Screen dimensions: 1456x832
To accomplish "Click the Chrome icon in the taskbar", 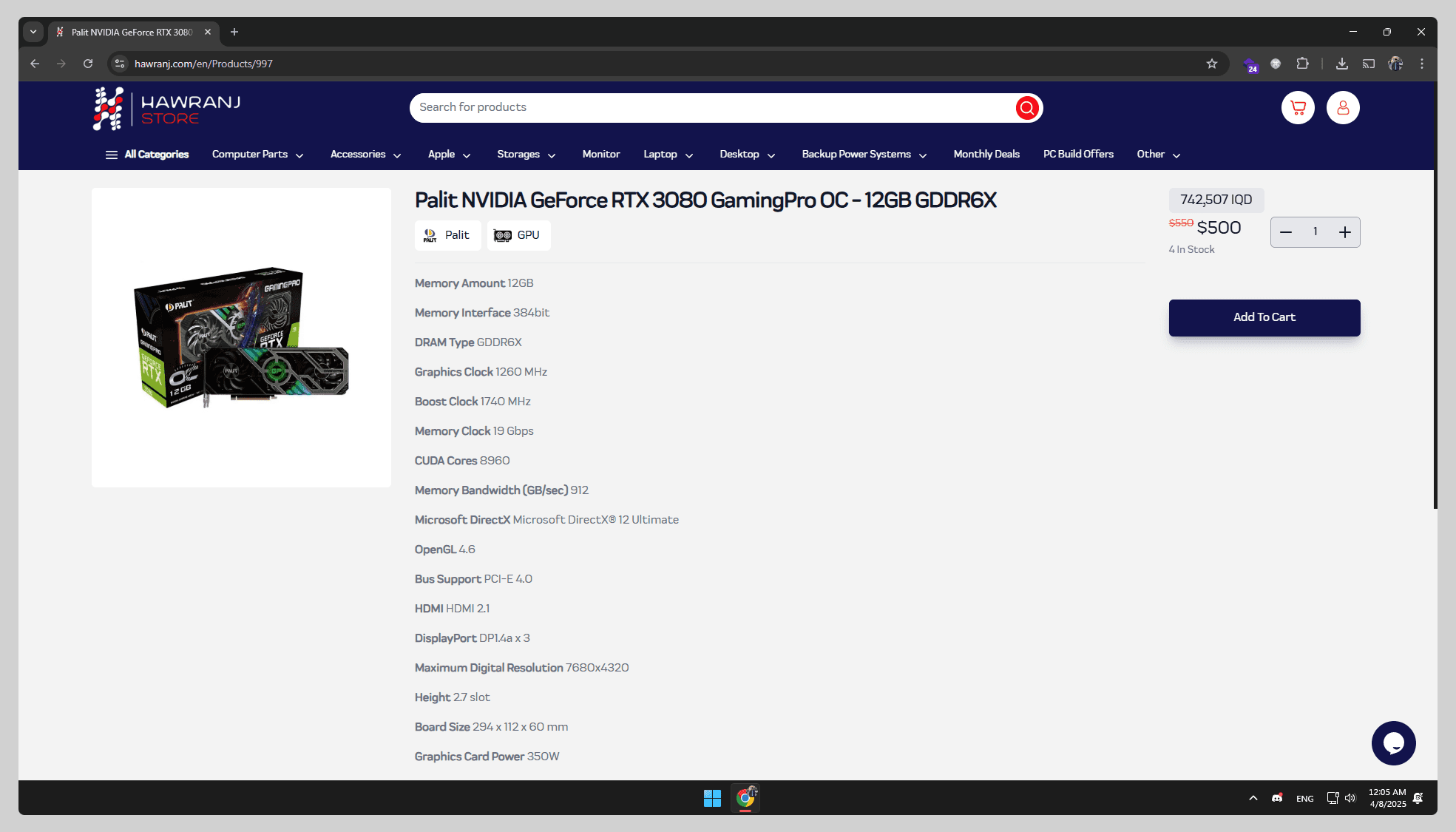I will coord(745,798).
